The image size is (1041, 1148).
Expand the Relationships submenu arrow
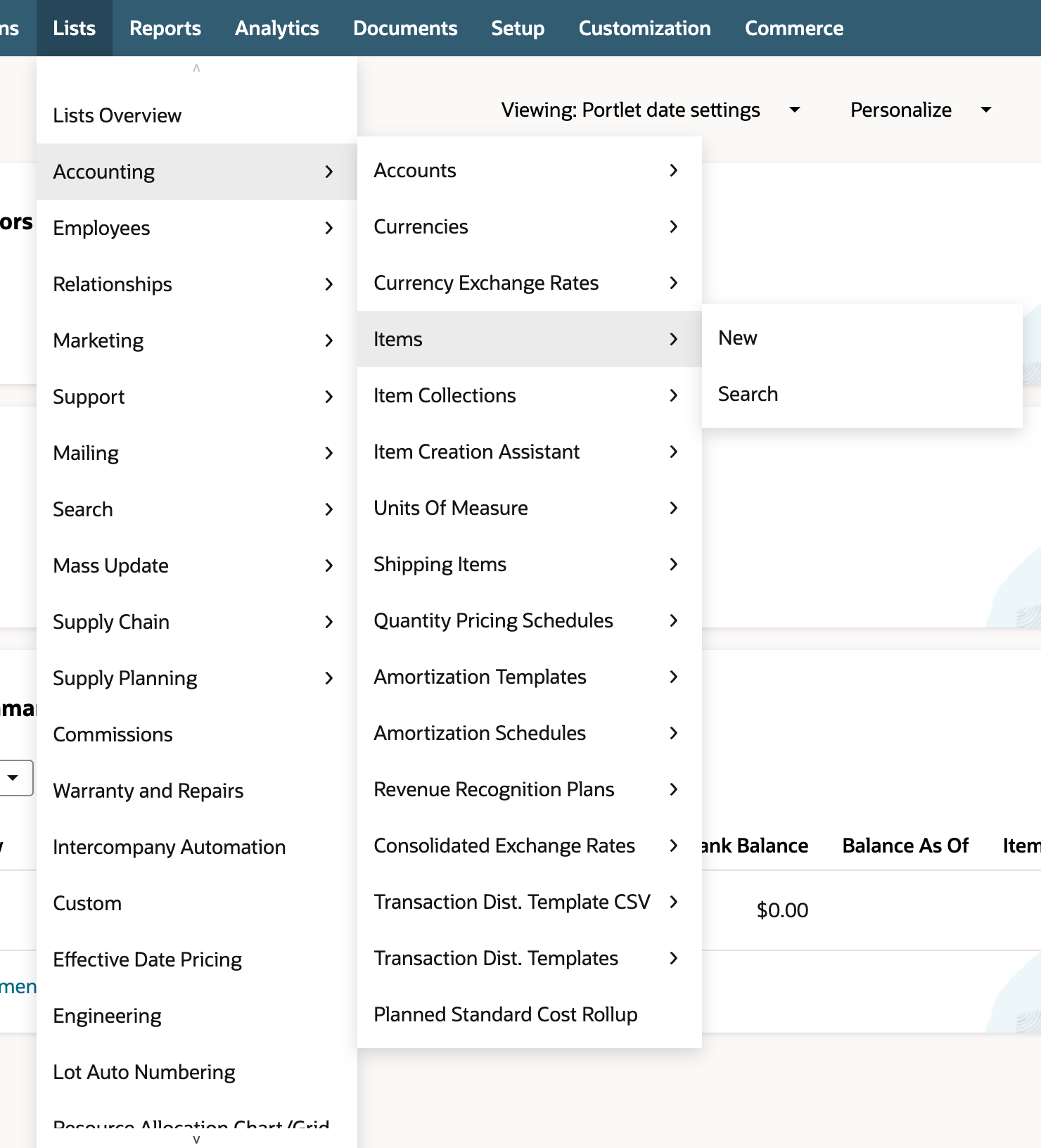point(328,284)
